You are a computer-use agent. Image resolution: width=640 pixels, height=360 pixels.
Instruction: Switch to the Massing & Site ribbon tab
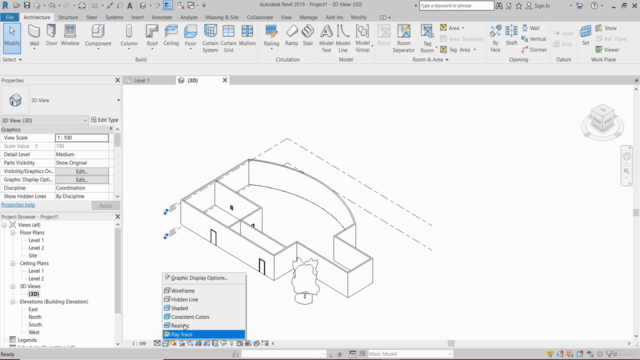222,17
